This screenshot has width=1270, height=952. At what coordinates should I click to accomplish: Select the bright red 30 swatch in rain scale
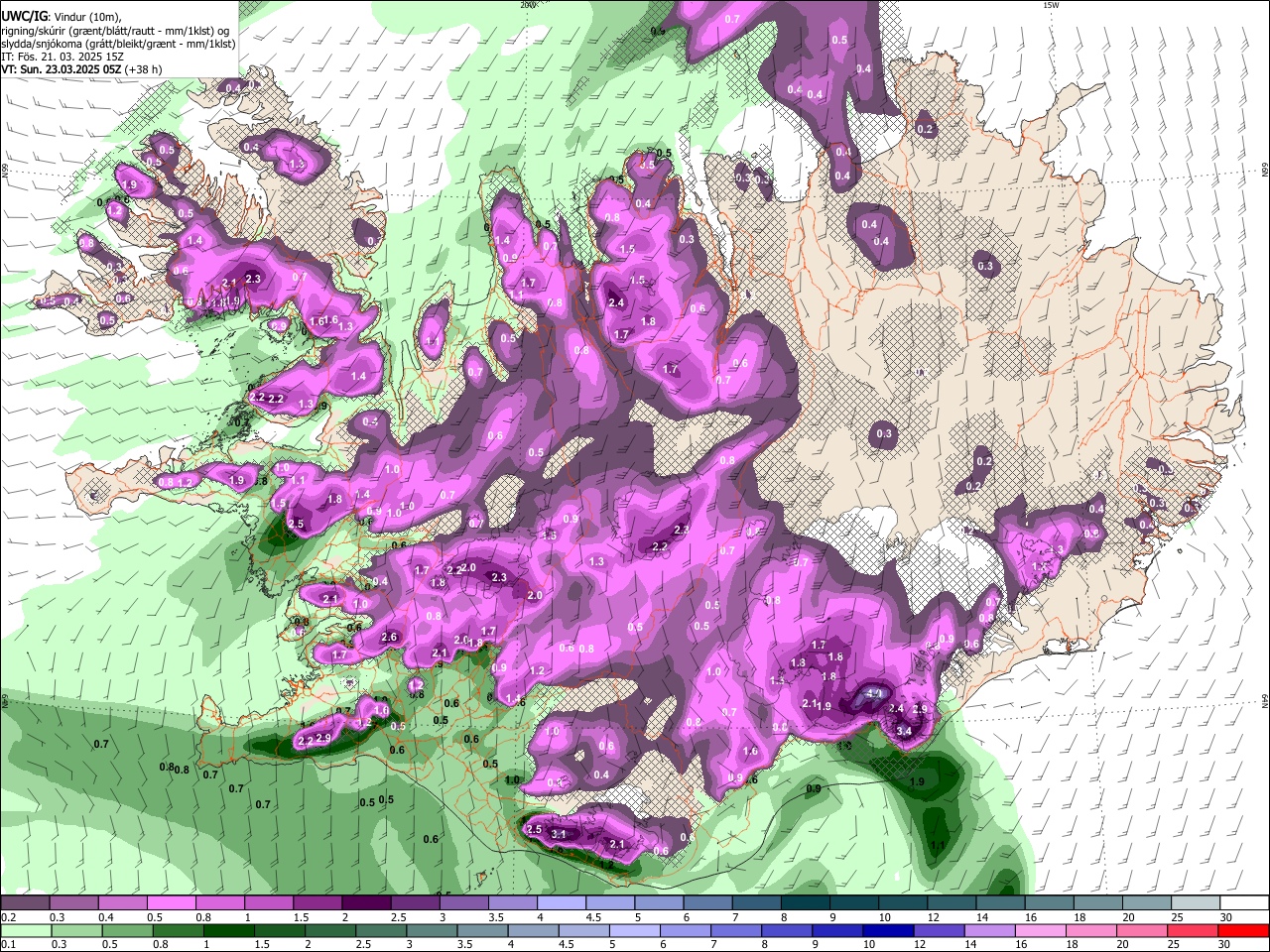point(1244,930)
